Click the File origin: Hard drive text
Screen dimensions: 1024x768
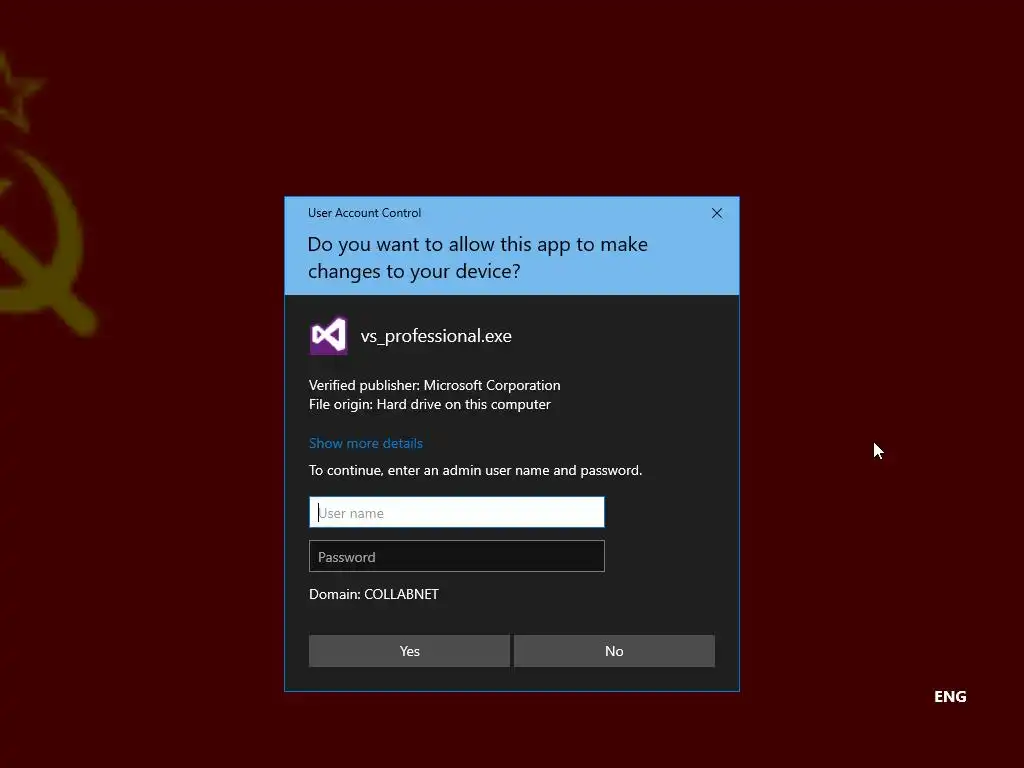(430, 404)
